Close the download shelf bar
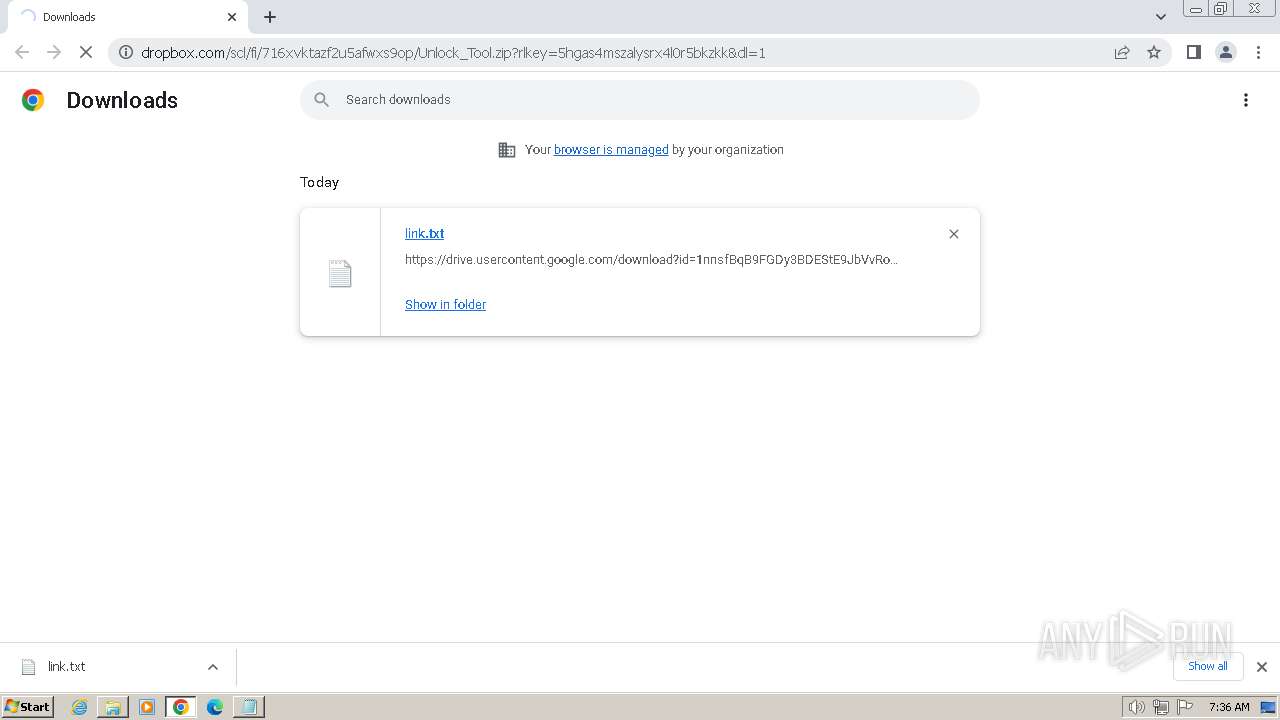The width and height of the screenshot is (1280, 720). 1262,667
